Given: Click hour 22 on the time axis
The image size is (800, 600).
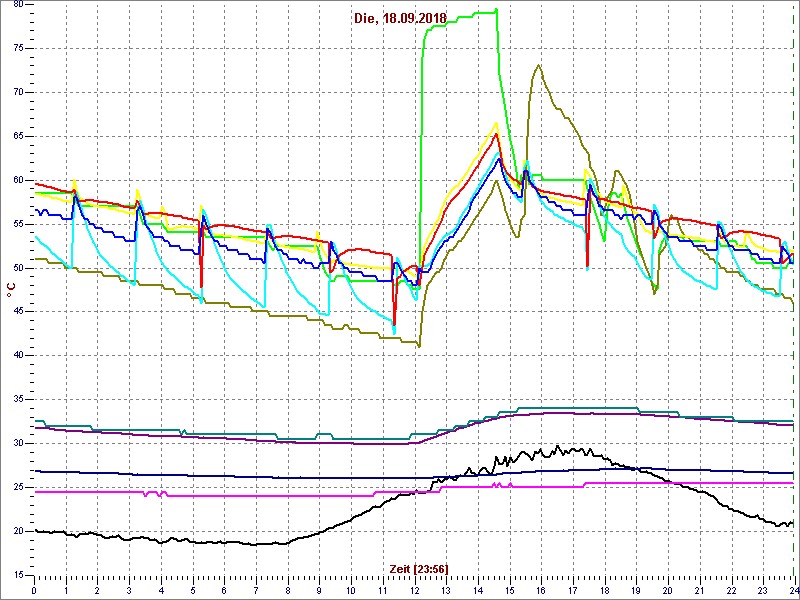Looking at the screenshot, I should click(730, 591).
